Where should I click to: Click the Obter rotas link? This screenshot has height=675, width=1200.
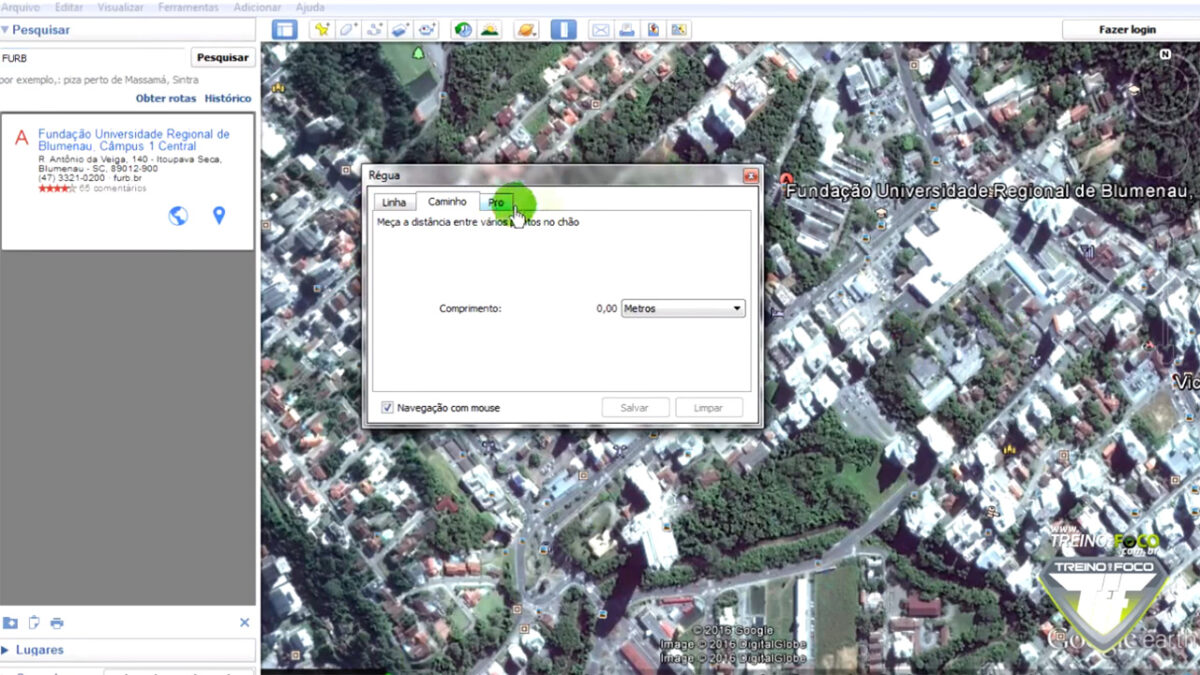click(166, 99)
